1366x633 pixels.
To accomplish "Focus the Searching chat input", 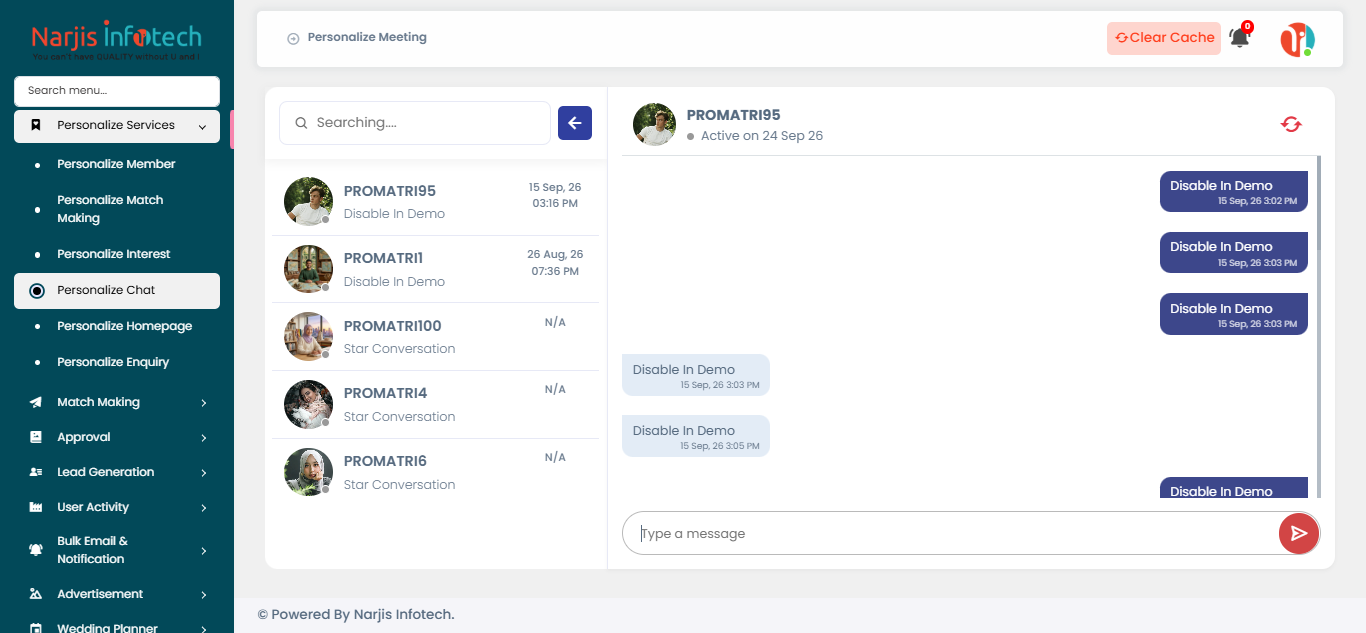I will coord(415,123).
